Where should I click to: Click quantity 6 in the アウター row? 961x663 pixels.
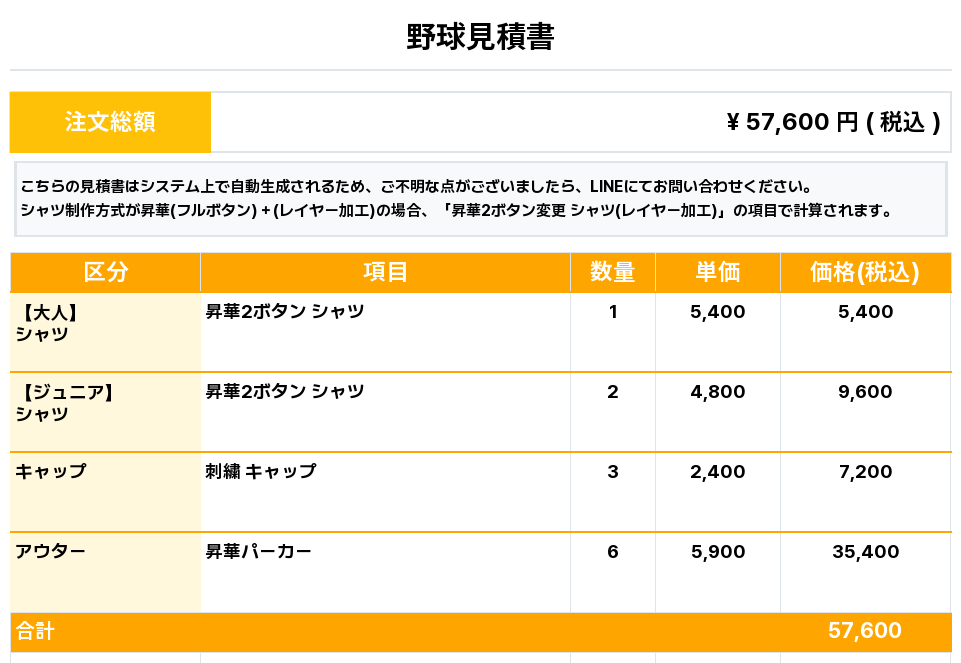(x=613, y=552)
